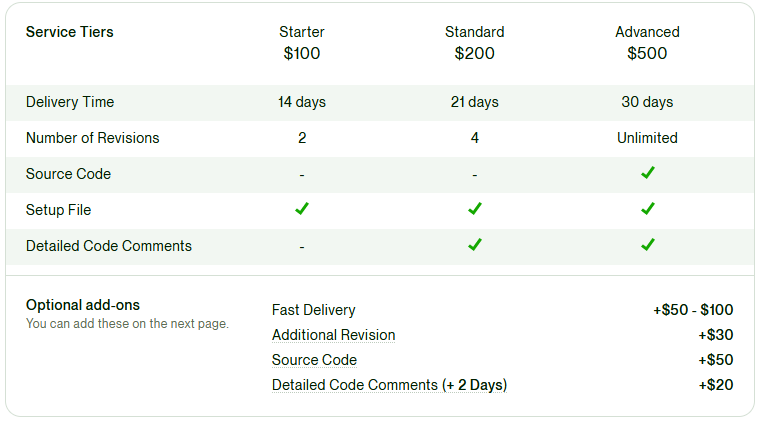Click the $500 Advanced price
This screenshot has width=763, height=424.
[647, 54]
